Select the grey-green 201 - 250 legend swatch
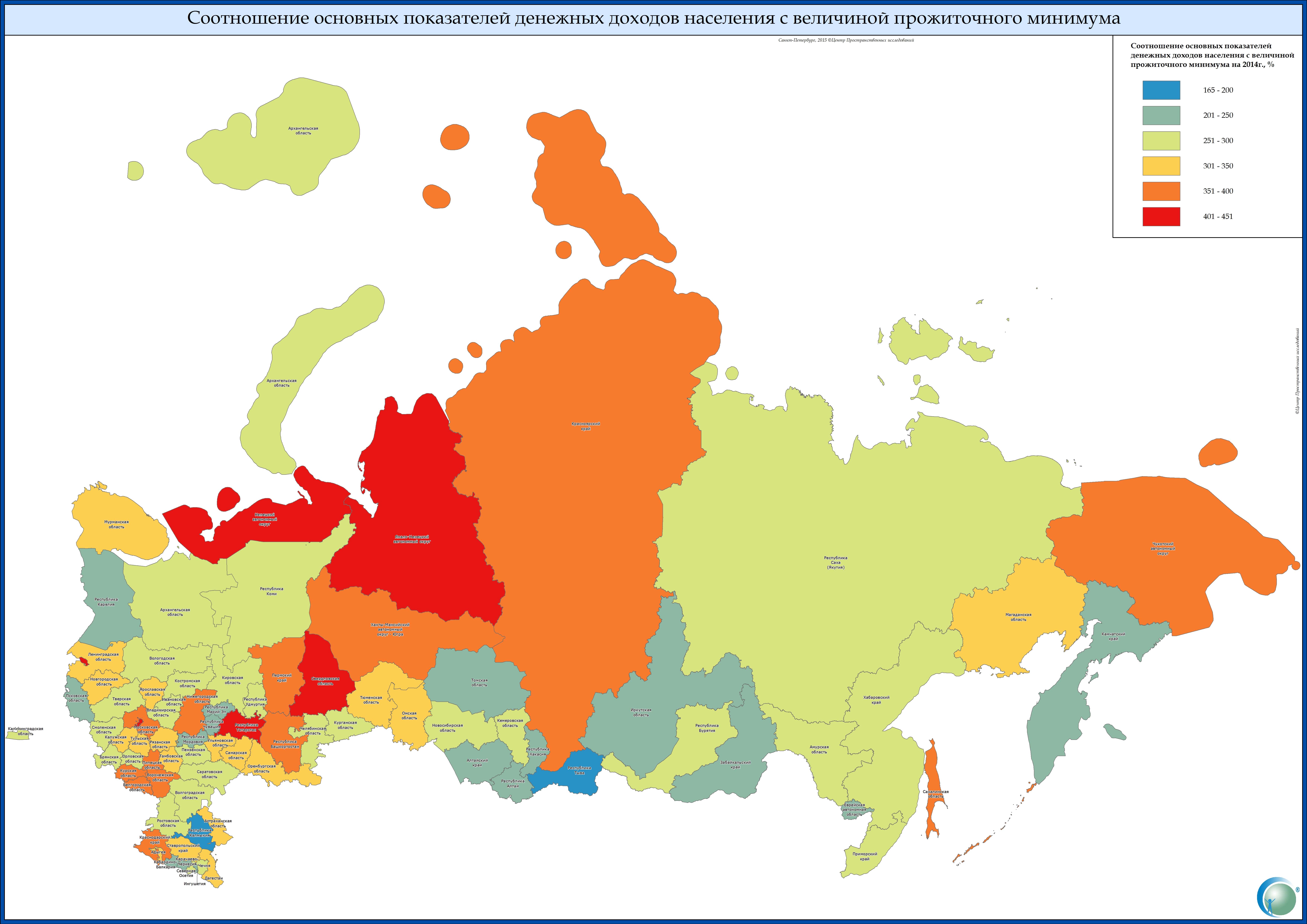The height and width of the screenshot is (924, 1307). (1161, 116)
